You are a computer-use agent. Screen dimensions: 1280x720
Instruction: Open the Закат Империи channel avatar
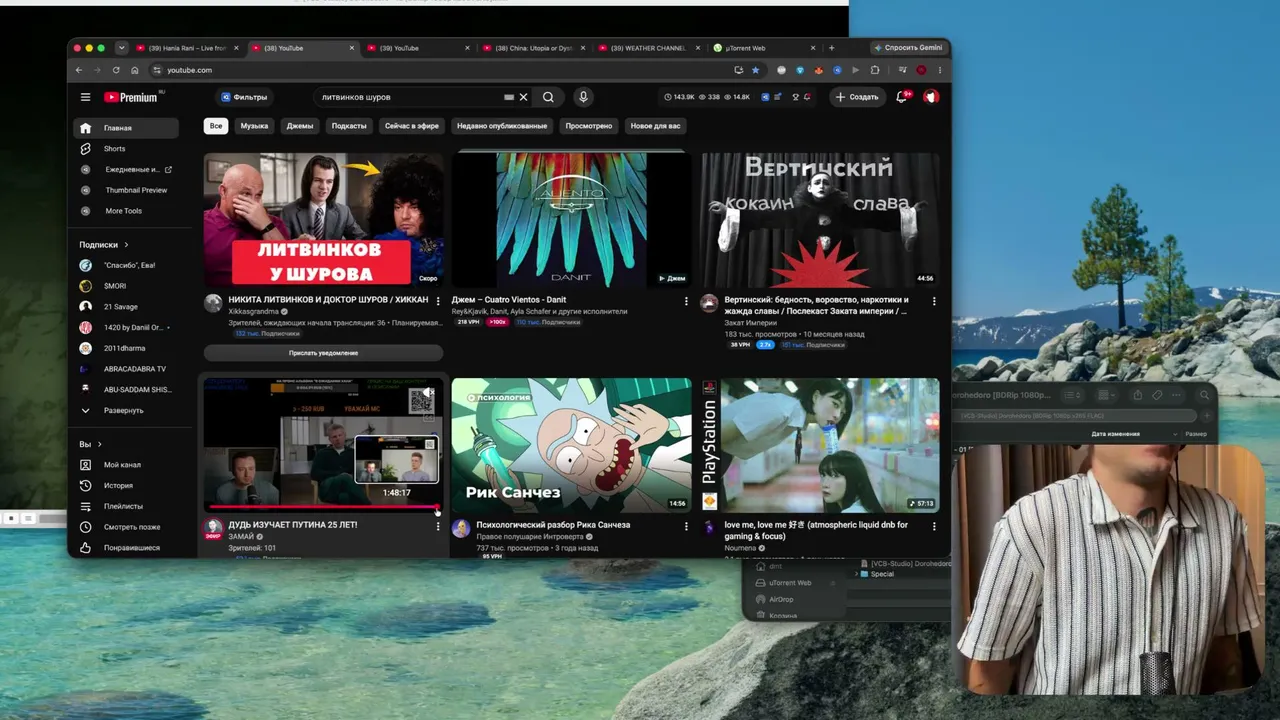coord(709,303)
